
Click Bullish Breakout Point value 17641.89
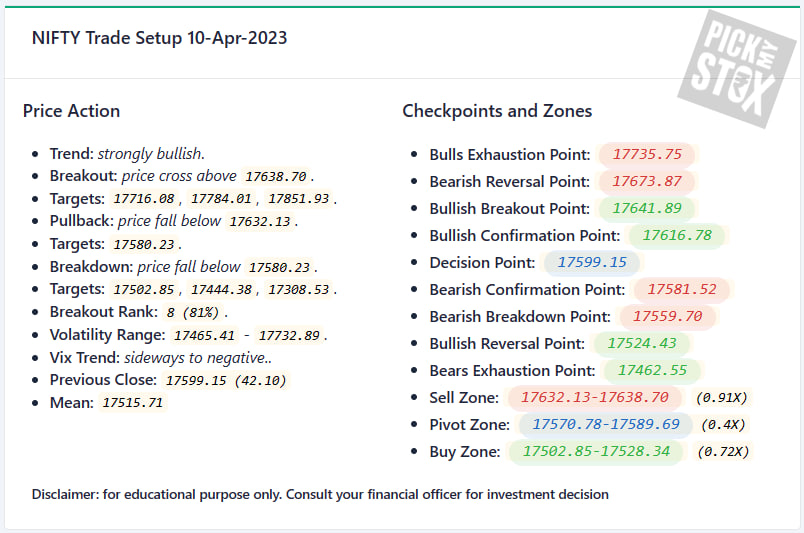(x=647, y=209)
